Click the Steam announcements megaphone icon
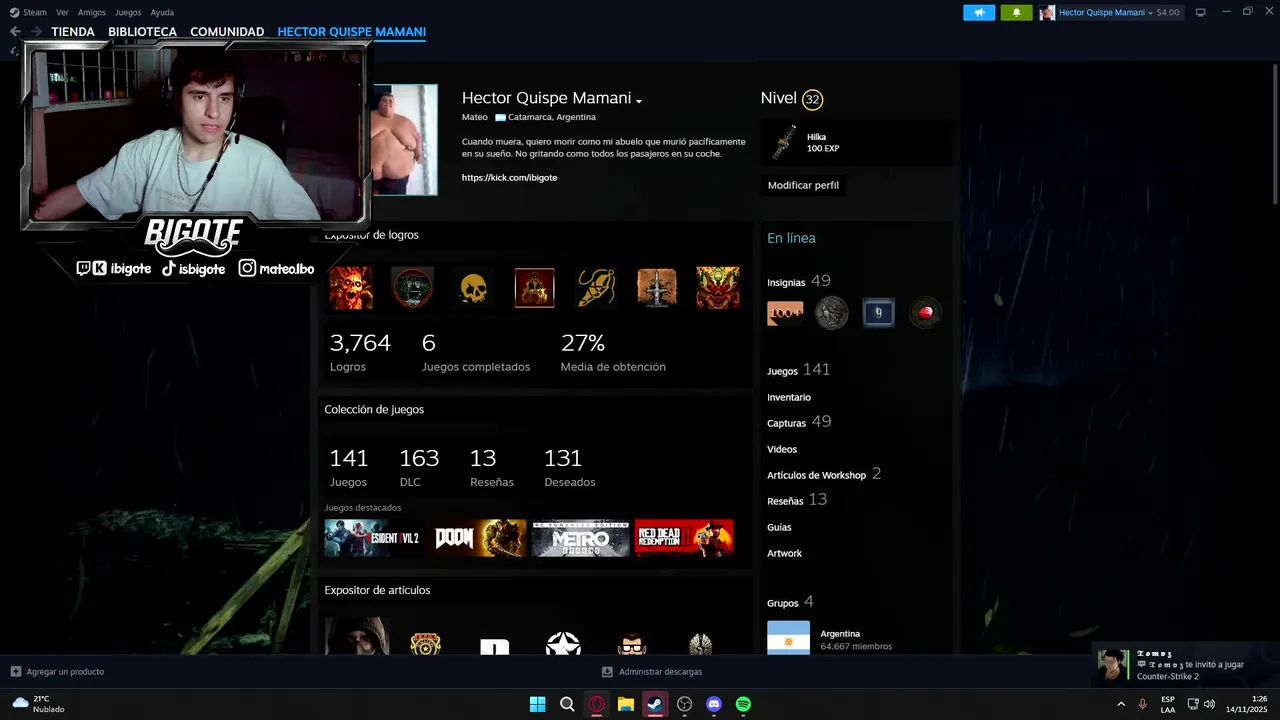Screen dimensions: 1280x720 coord(979,12)
